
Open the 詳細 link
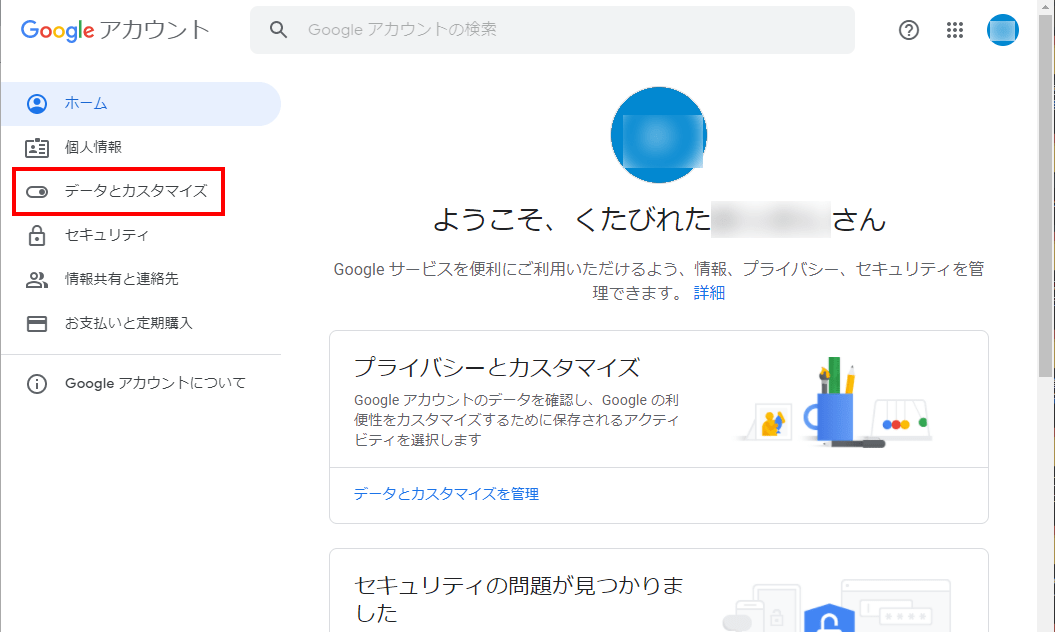pos(709,293)
